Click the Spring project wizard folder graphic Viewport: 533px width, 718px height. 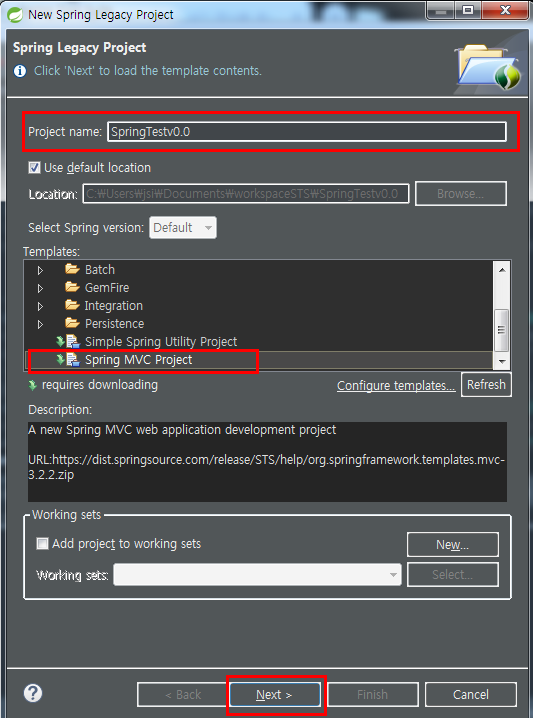click(488, 66)
